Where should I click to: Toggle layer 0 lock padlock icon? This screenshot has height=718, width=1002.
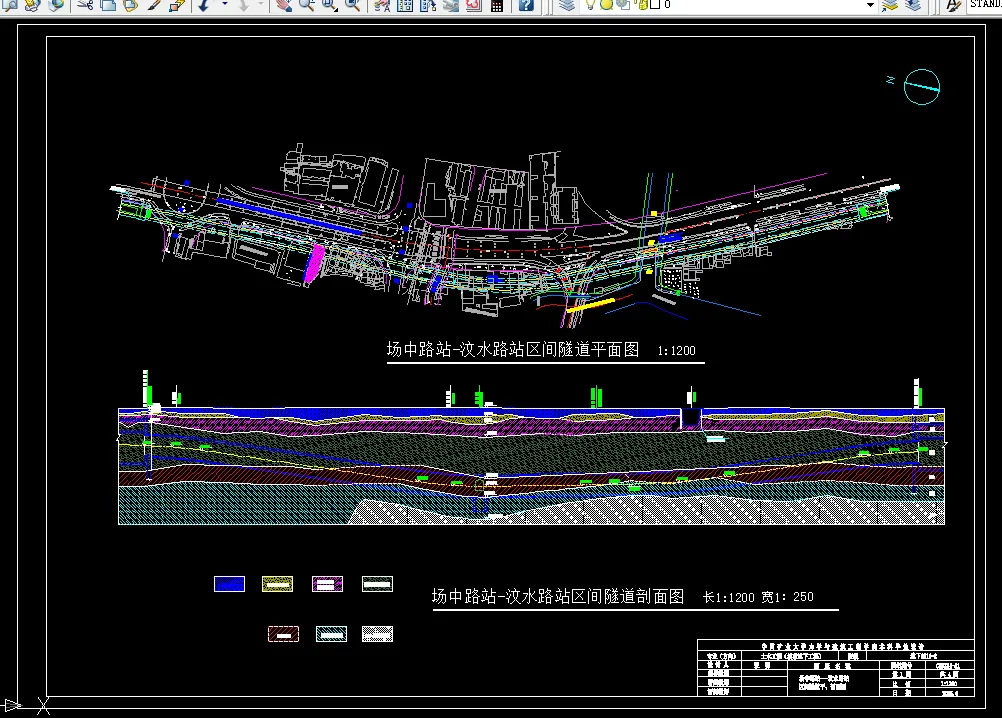[x=642, y=5]
